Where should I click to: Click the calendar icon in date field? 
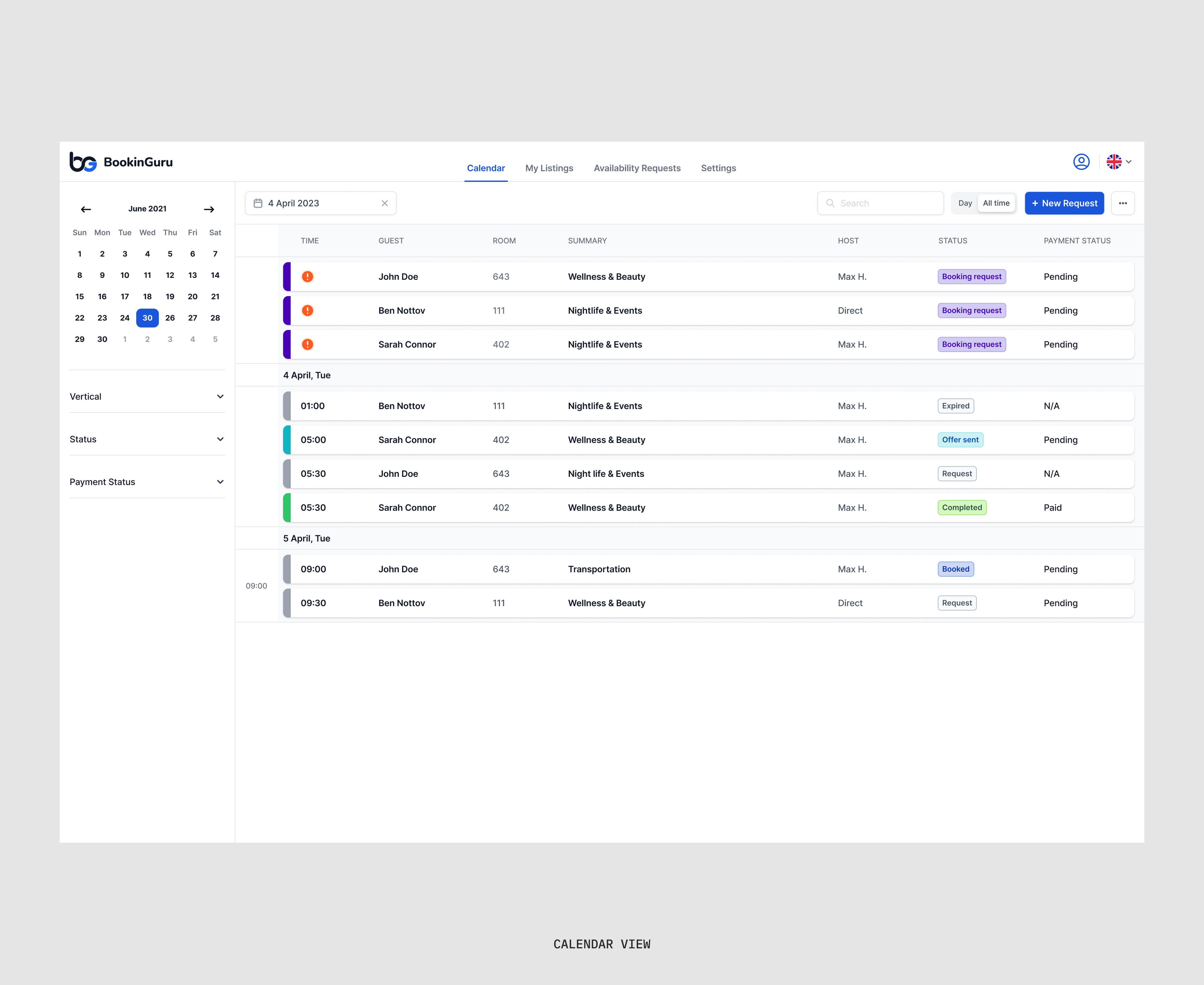(x=257, y=203)
